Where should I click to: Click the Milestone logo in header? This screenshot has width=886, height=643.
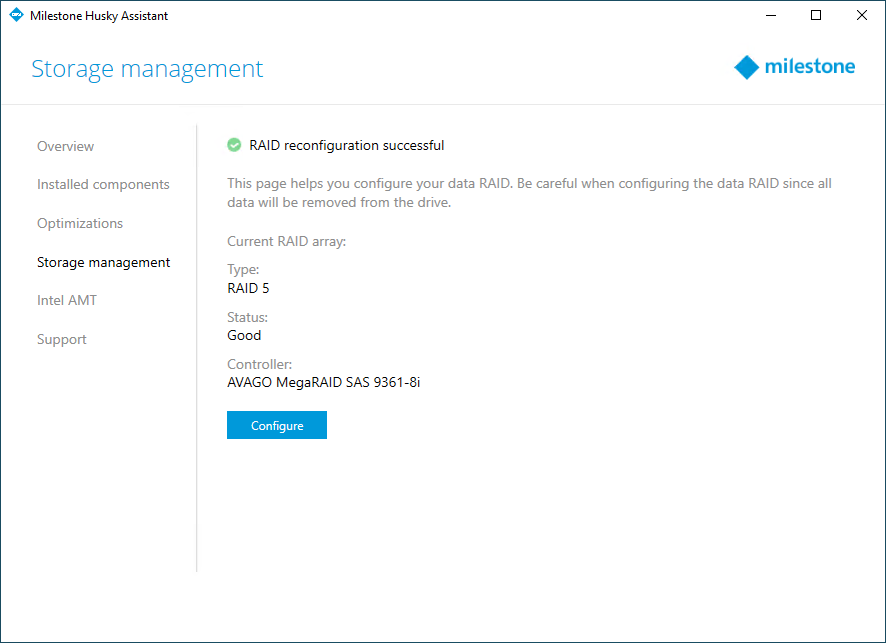coord(794,67)
